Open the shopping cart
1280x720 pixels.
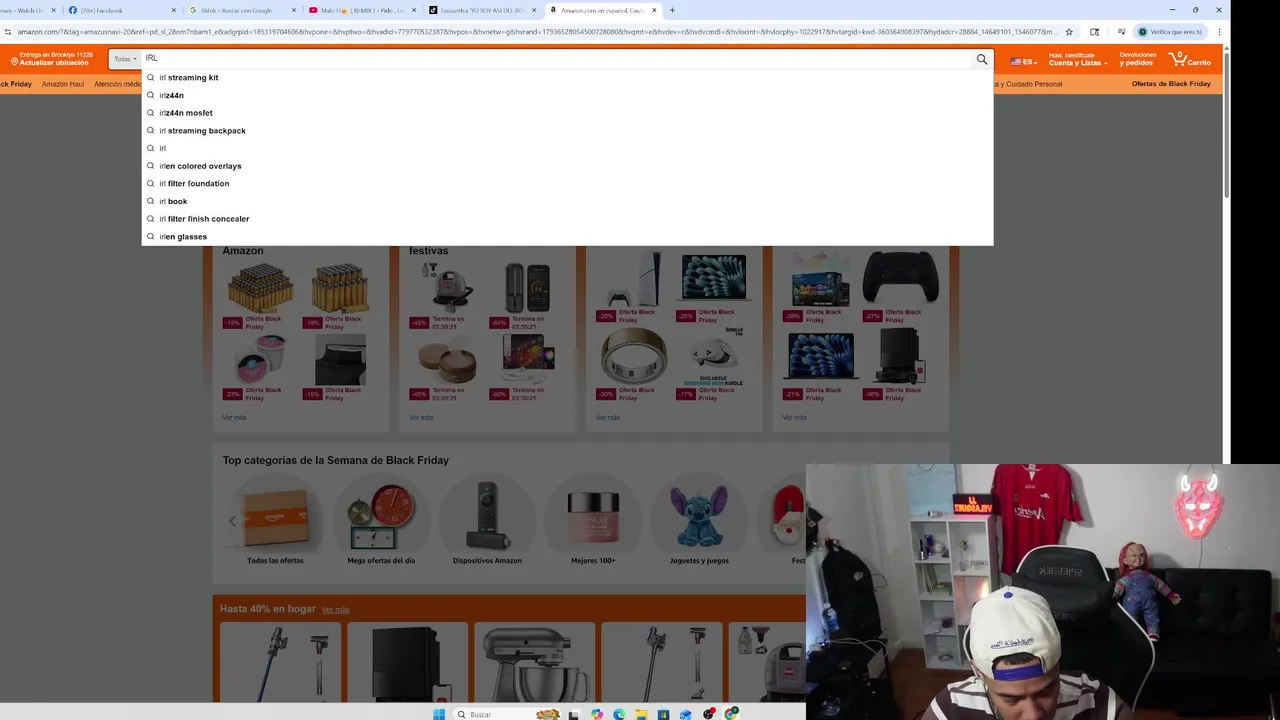(1190, 59)
